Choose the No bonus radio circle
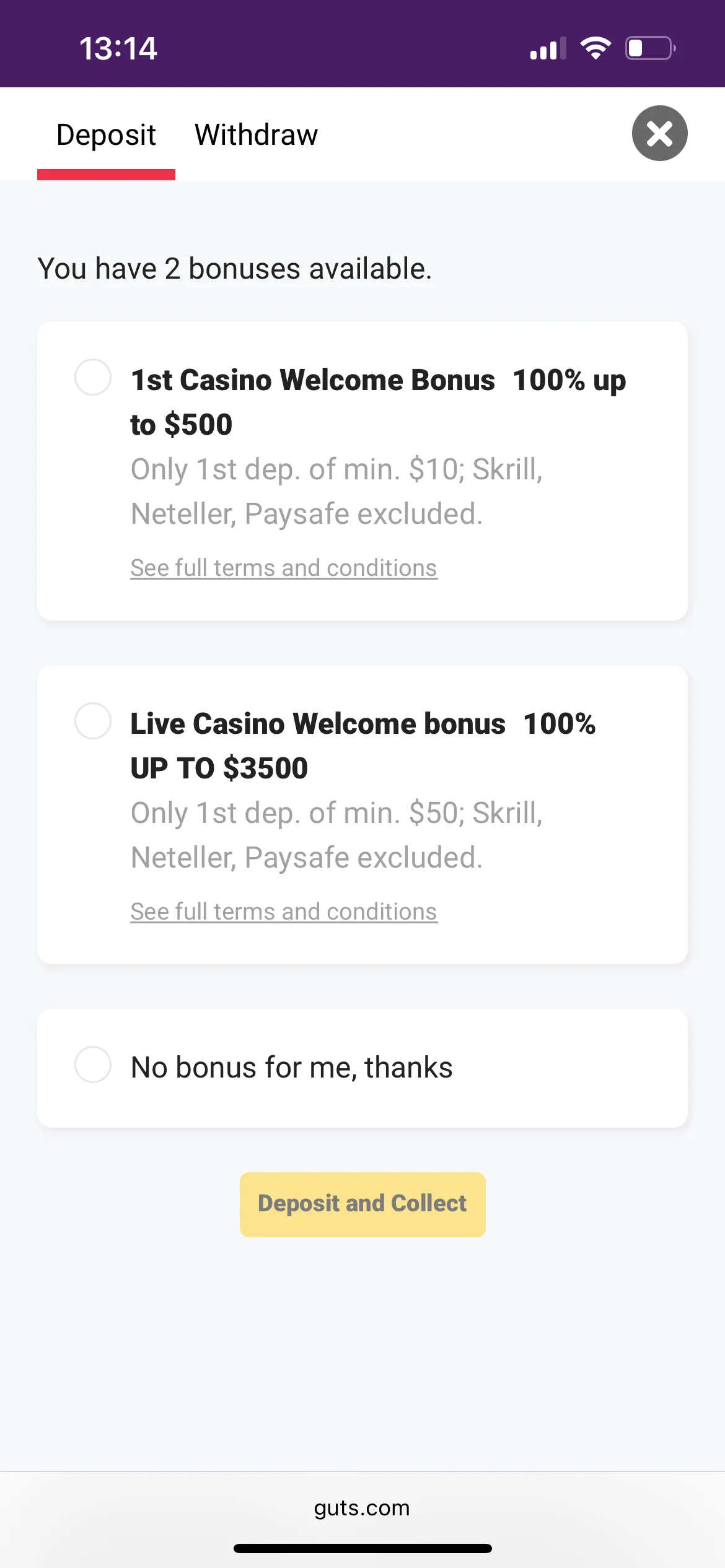The image size is (725, 1568). [93, 1065]
